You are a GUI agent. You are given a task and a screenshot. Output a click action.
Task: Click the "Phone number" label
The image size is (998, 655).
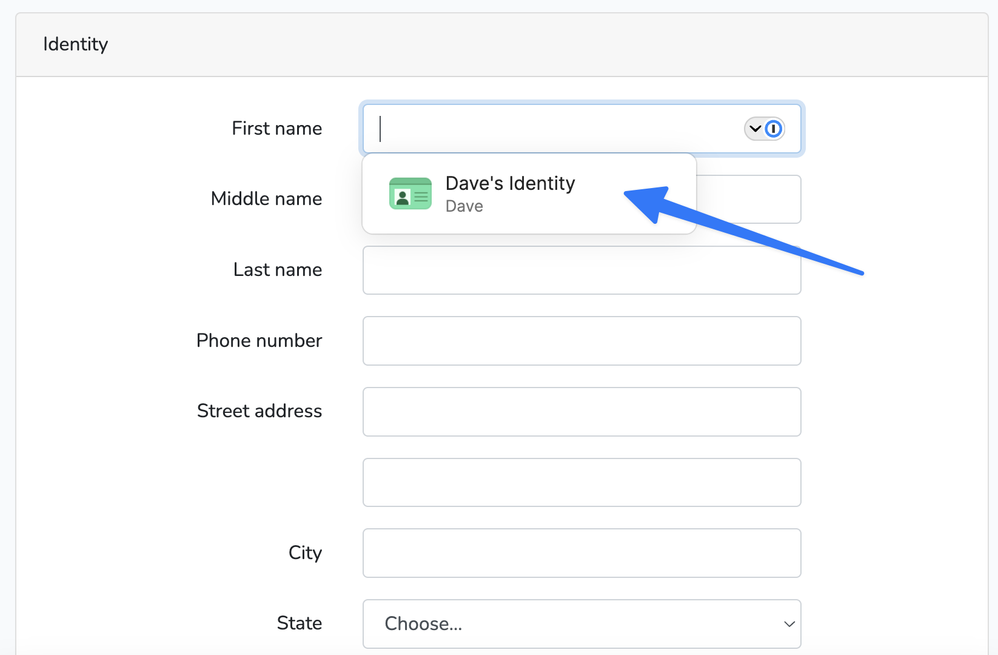259,341
